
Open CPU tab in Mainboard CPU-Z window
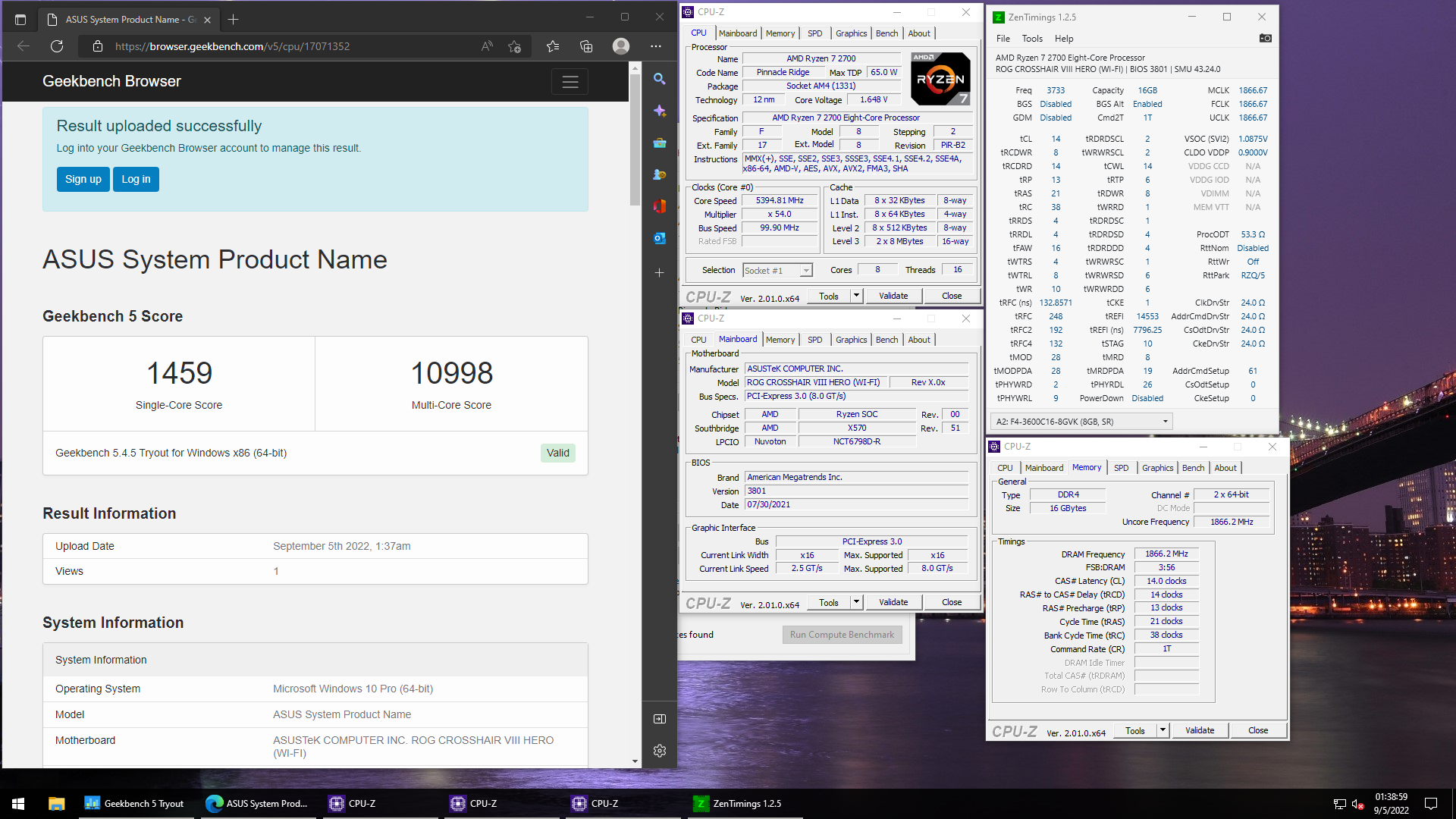(x=698, y=340)
